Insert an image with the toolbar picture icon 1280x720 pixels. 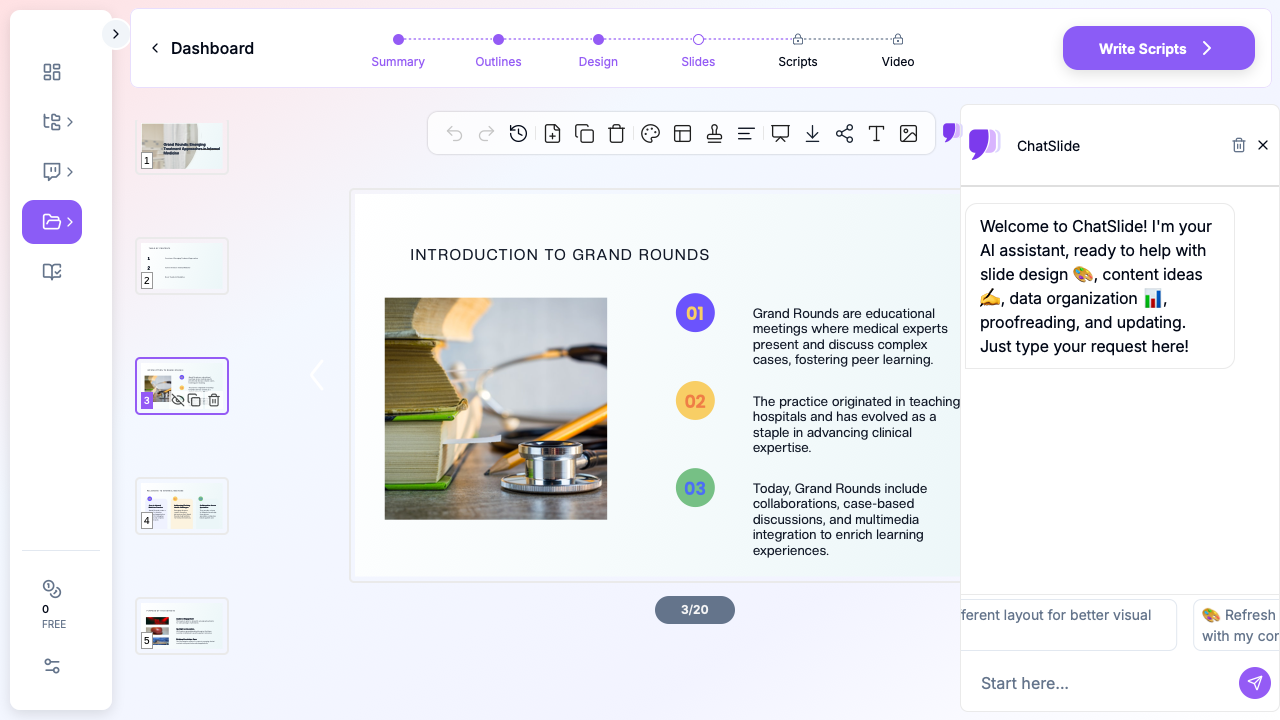(x=908, y=133)
